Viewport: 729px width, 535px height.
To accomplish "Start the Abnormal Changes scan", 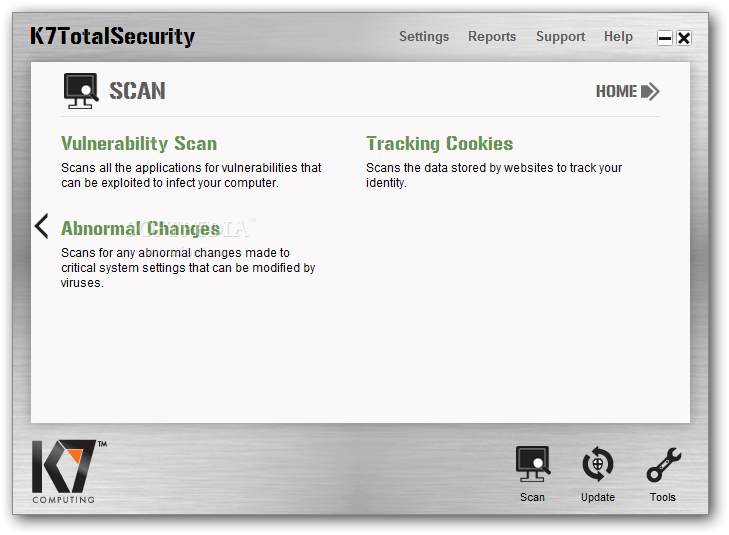I will coord(140,228).
